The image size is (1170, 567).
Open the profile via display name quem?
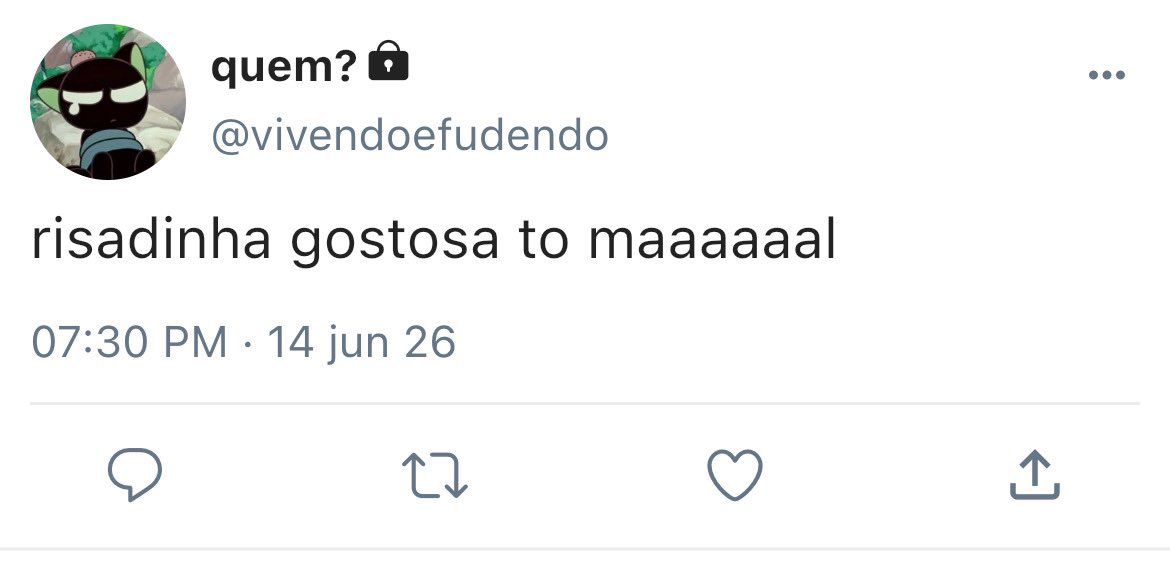click(x=284, y=67)
